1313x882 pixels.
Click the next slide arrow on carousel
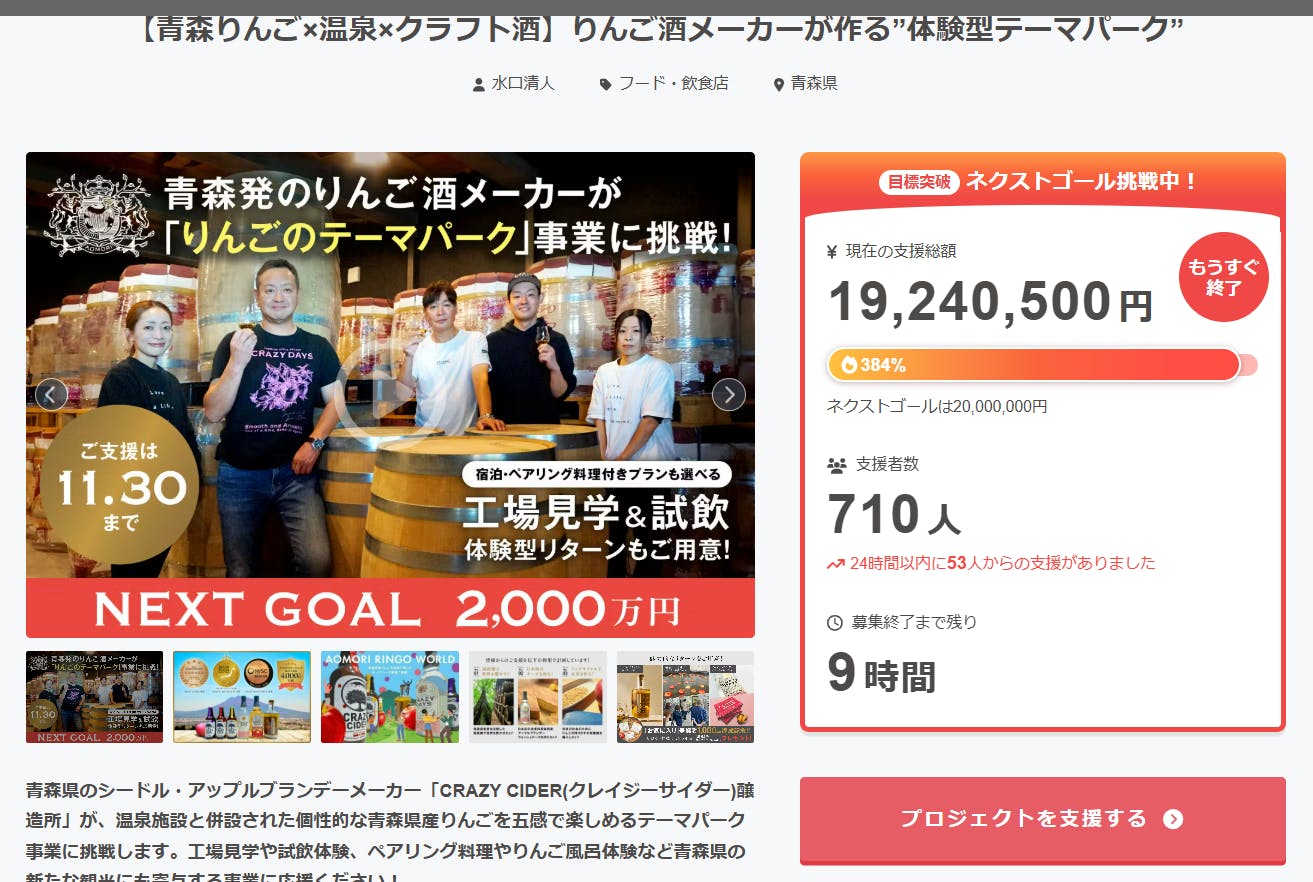point(729,394)
